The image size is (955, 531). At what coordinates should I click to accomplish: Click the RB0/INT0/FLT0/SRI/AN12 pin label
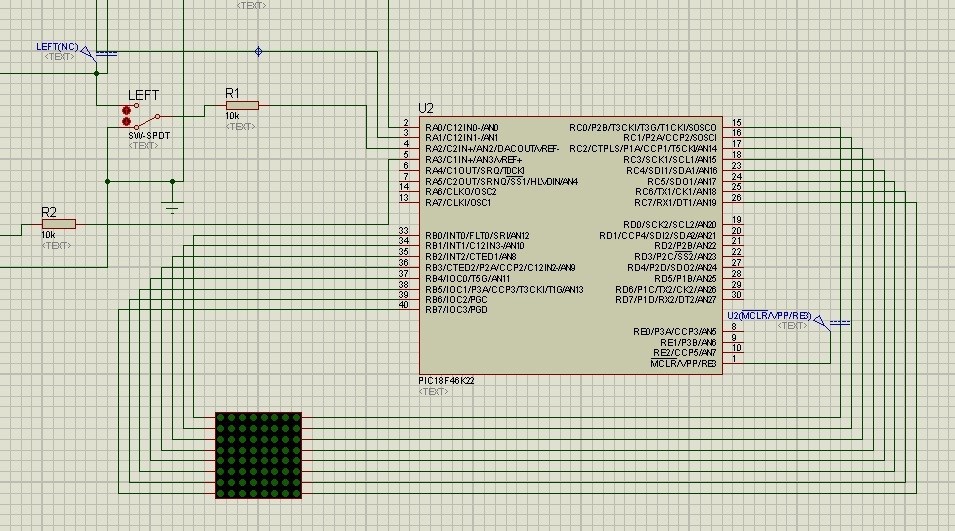pyautogui.click(x=478, y=235)
